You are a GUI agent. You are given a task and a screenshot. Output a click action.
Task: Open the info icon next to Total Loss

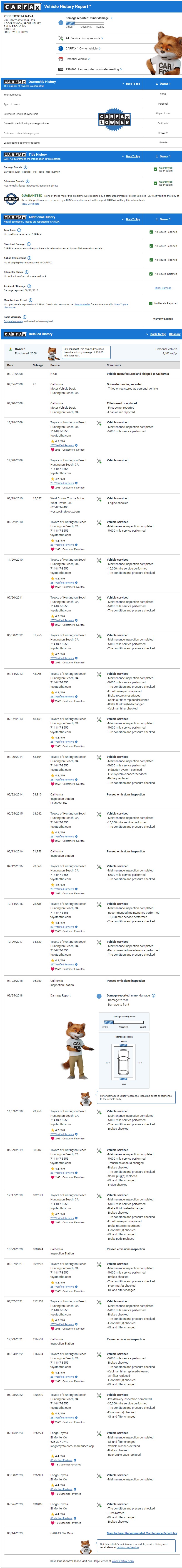pos(19,230)
